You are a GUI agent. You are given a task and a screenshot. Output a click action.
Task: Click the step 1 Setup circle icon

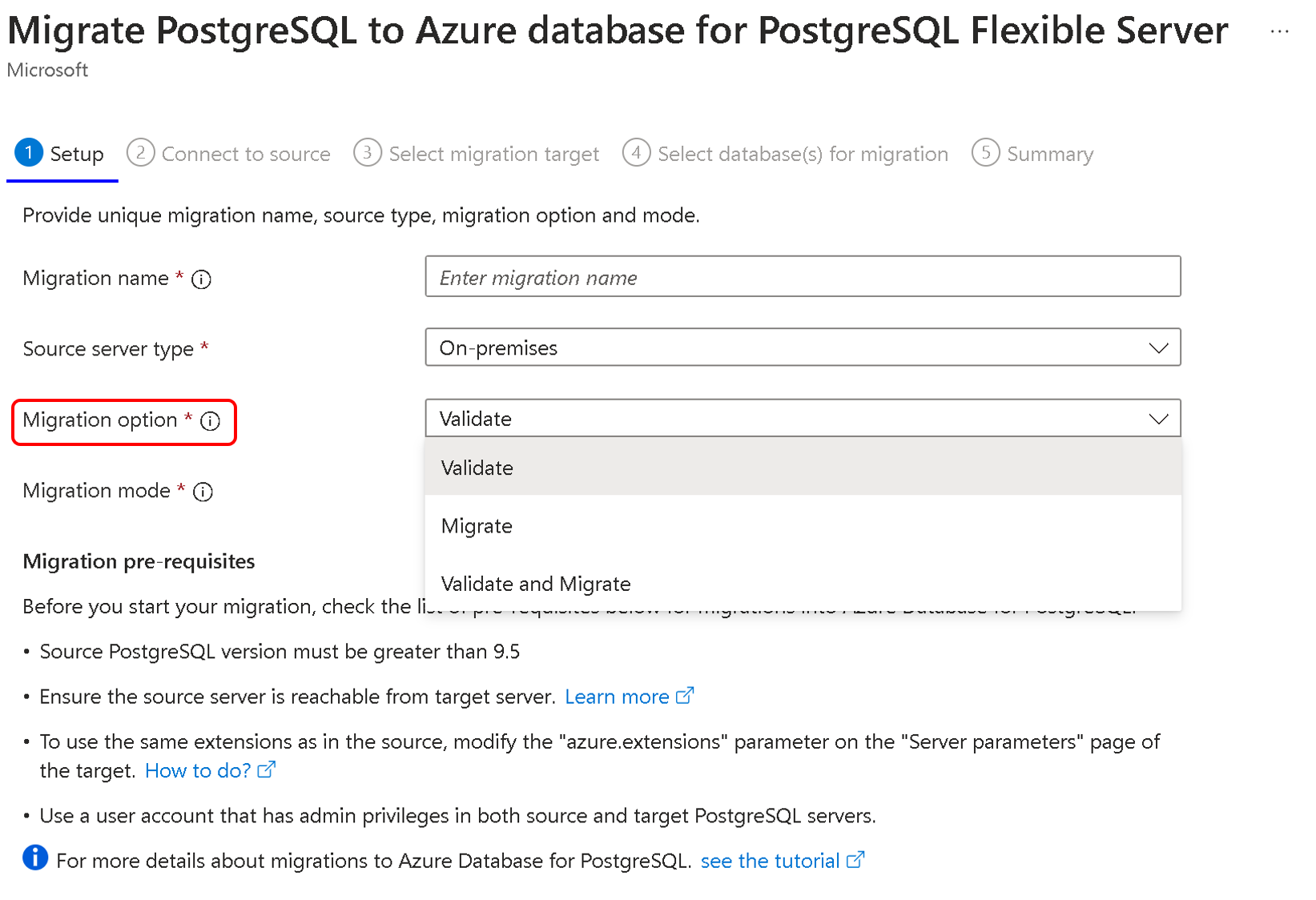pyautogui.click(x=29, y=152)
